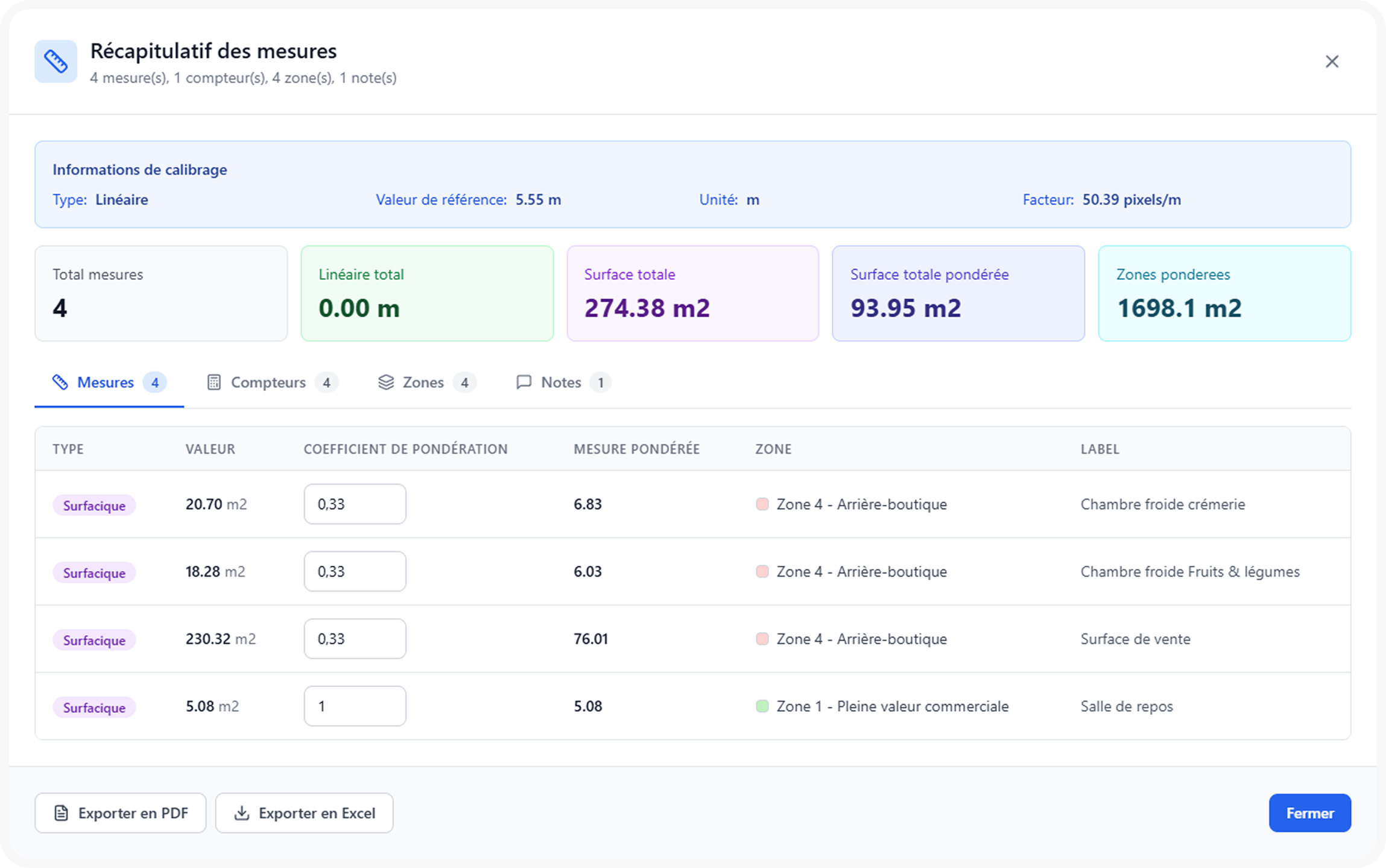Click the green zone swatch for Salle de repos
This screenshot has width=1386, height=868.
[x=762, y=706]
